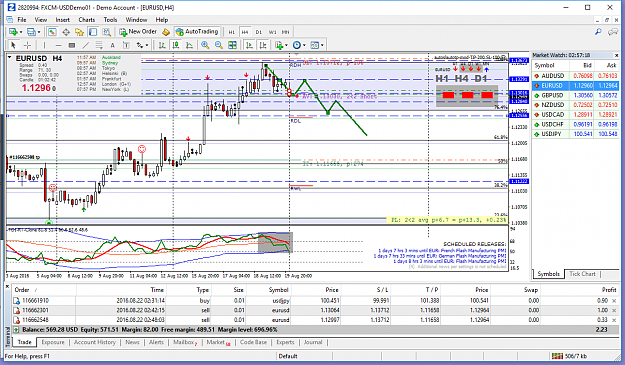Image resolution: width=625 pixels, height=365 pixels.
Task: Switch to the Journal tab
Action: click(x=313, y=342)
